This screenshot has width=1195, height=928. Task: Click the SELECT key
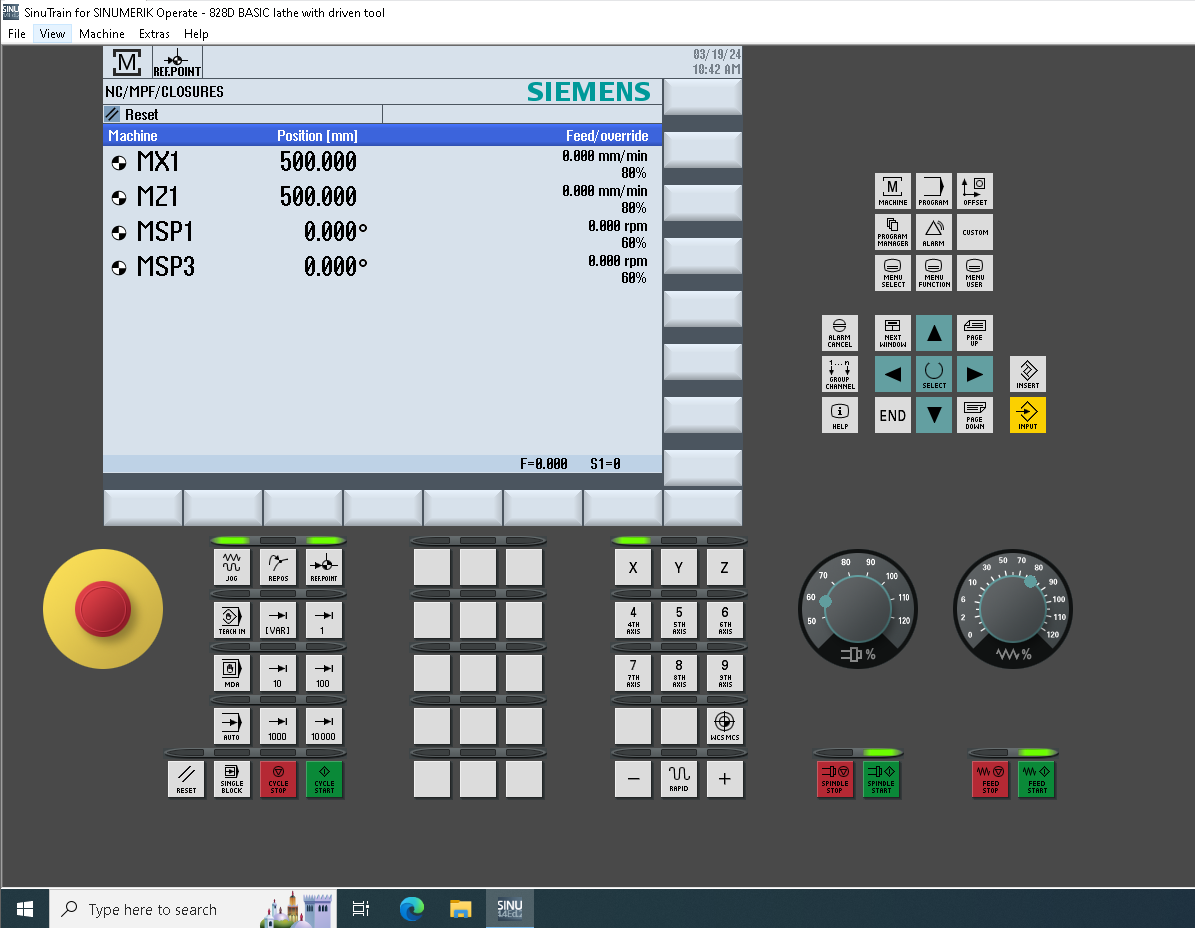click(934, 374)
